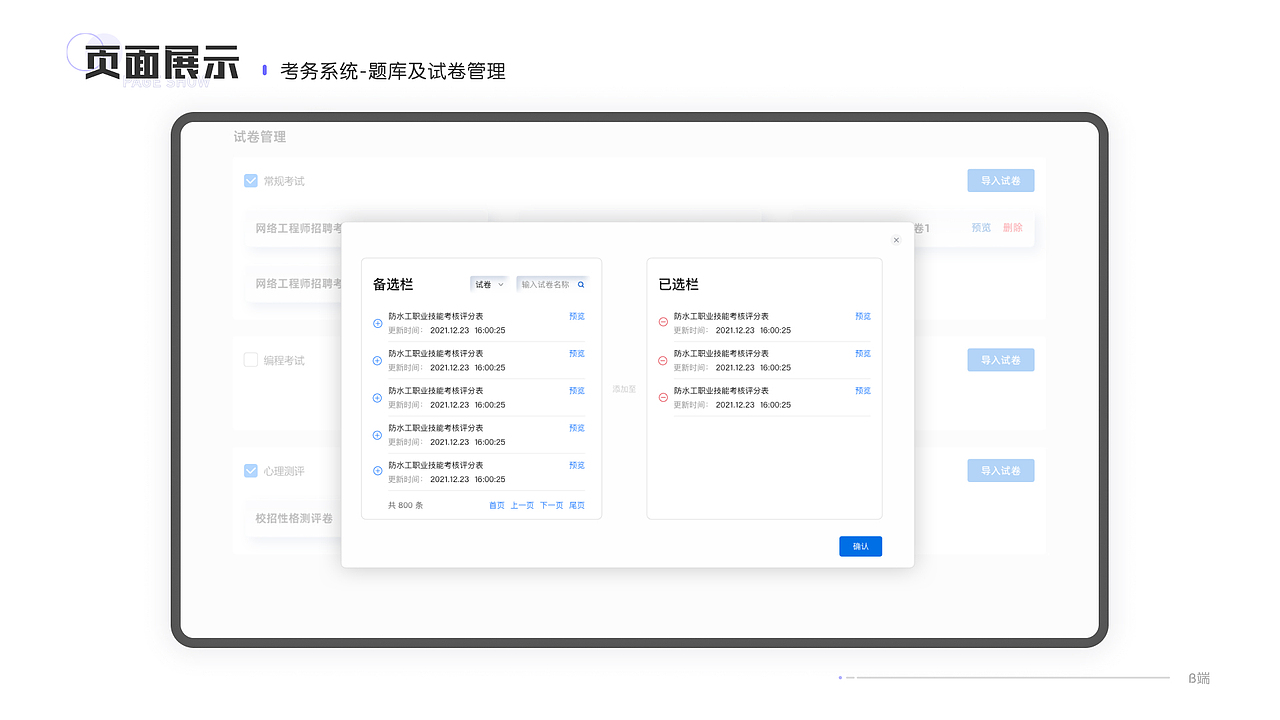Click the 页面展示 title text
The height and width of the screenshot is (720, 1280).
point(162,63)
